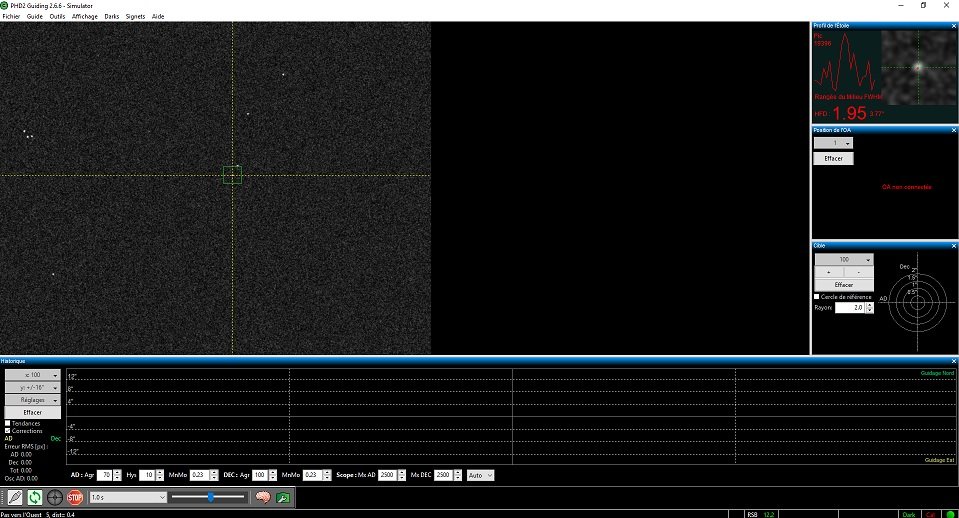Open the Auto DEC mode dropdown

coord(480,475)
